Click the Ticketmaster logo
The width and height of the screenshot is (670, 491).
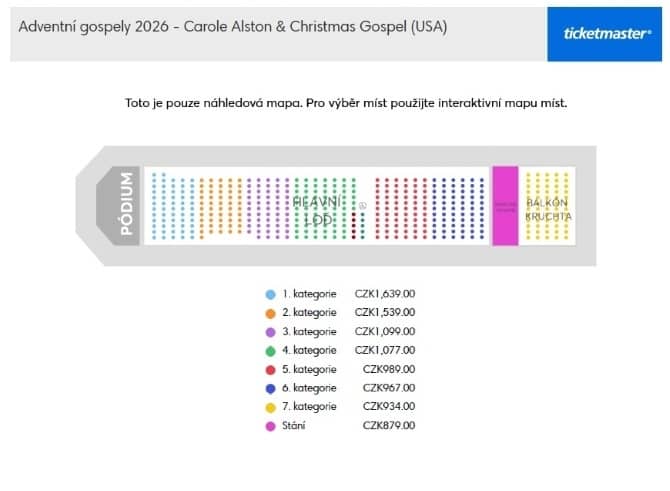coord(605,34)
